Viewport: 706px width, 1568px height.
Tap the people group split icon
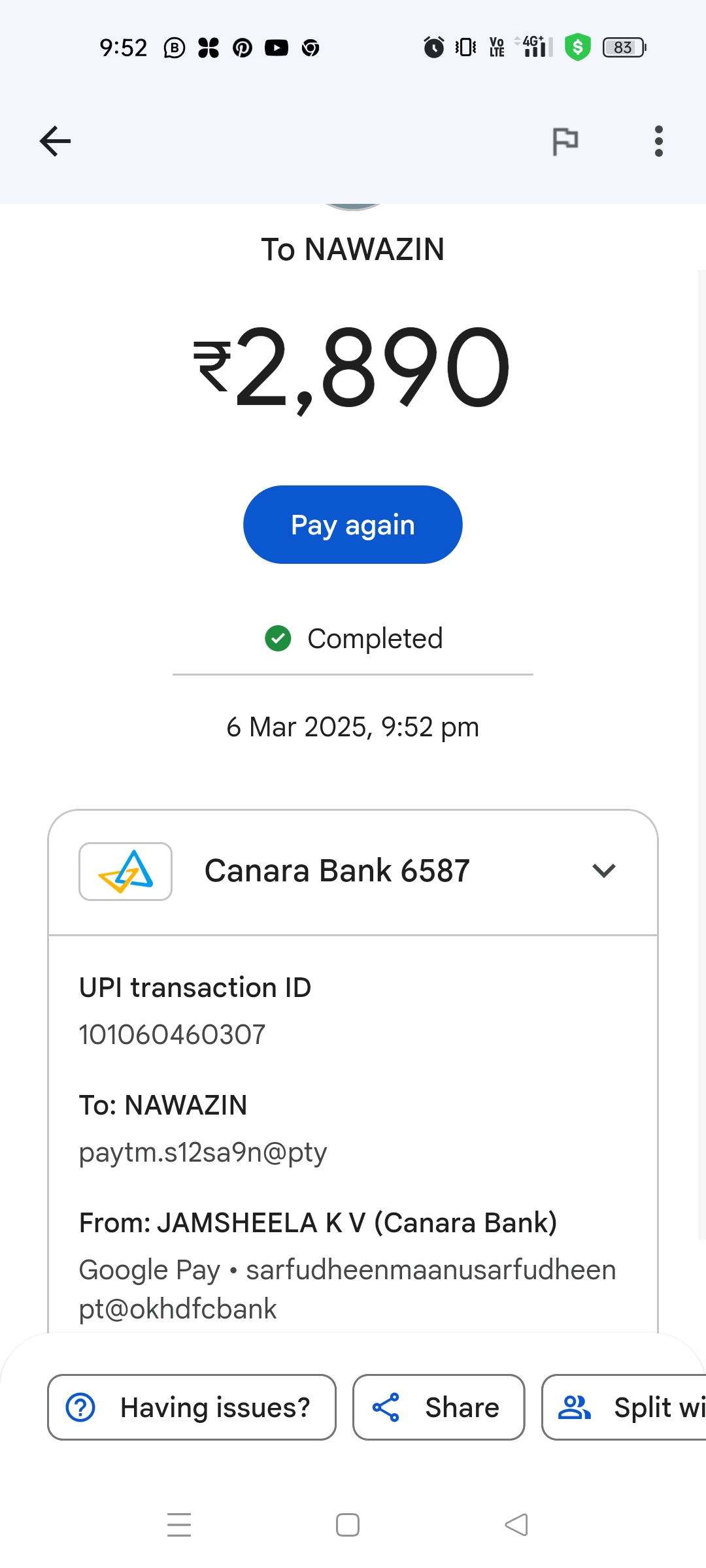coord(574,1407)
